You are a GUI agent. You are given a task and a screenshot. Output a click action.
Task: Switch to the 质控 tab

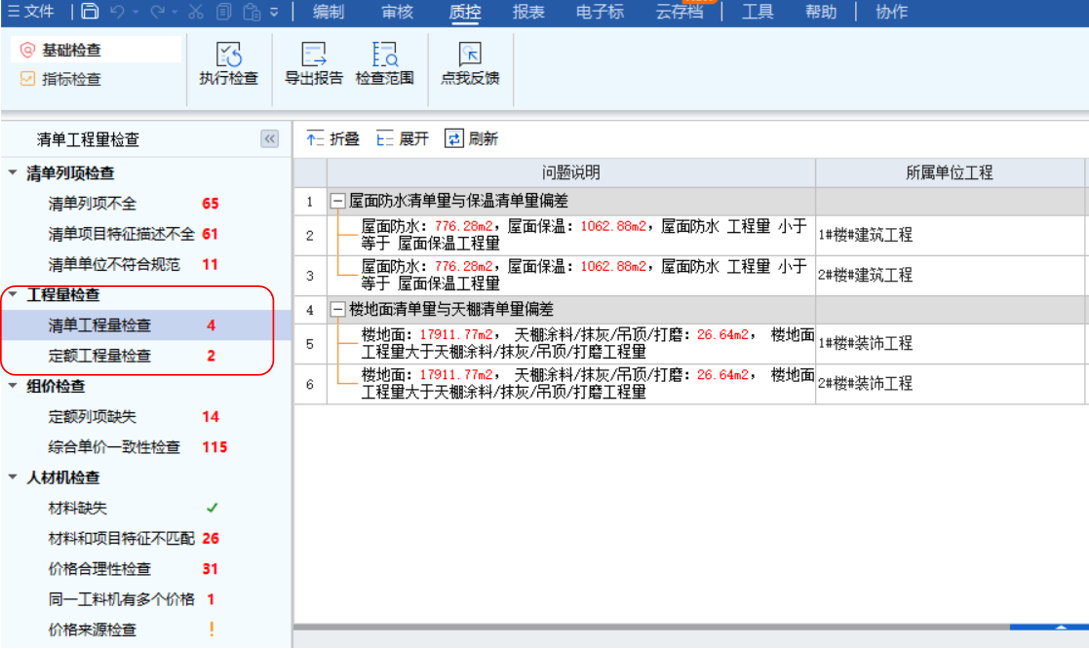pyautogui.click(x=465, y=12)
